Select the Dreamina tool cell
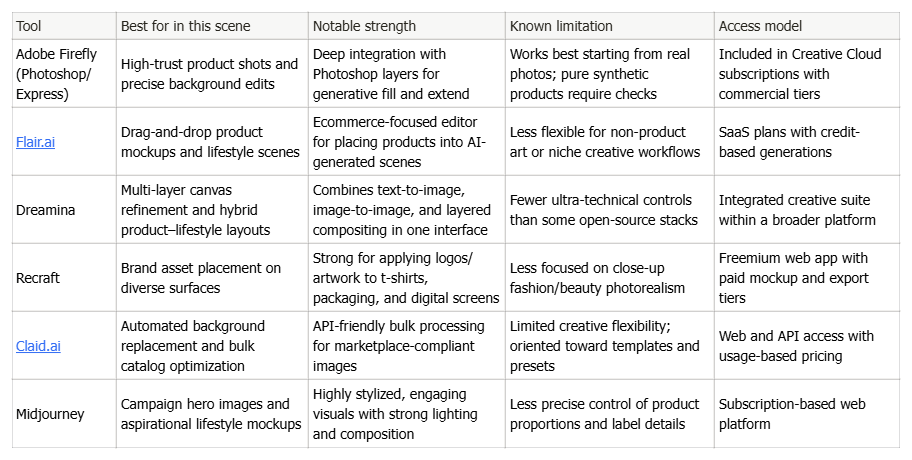Screen dimensions: 912x460 pyautogui.click(x=64, y=210)
